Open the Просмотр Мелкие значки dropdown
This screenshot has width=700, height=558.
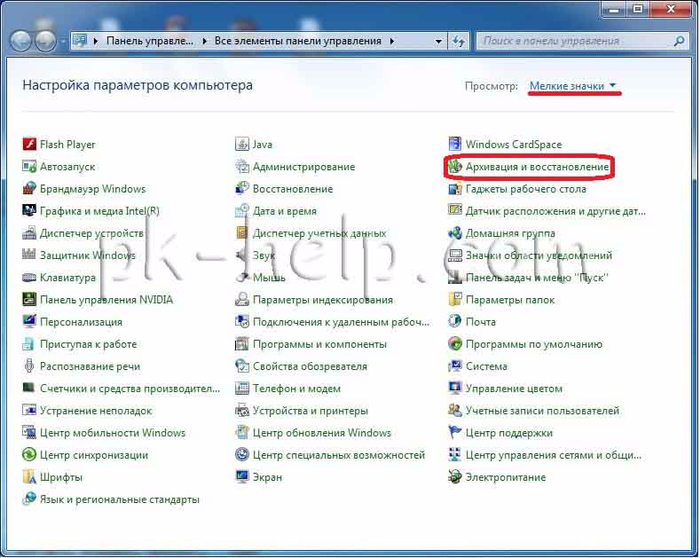pyautogui.click(x=573, y=87)
